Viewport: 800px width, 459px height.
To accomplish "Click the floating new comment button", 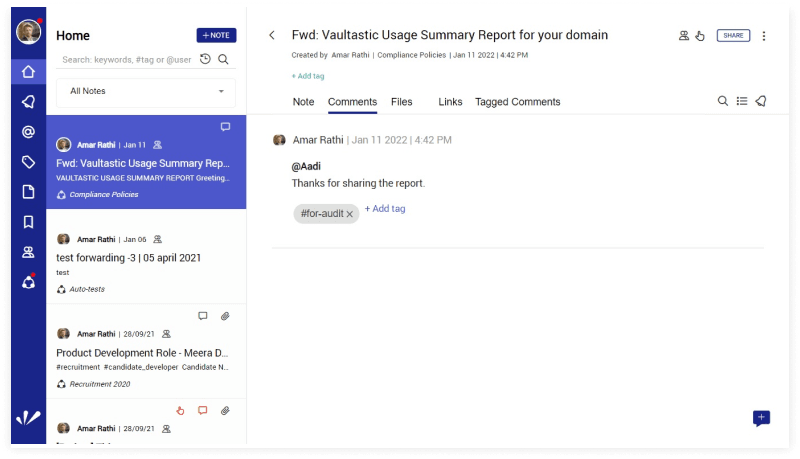I will pyautogui.click(x=761, y=418).
